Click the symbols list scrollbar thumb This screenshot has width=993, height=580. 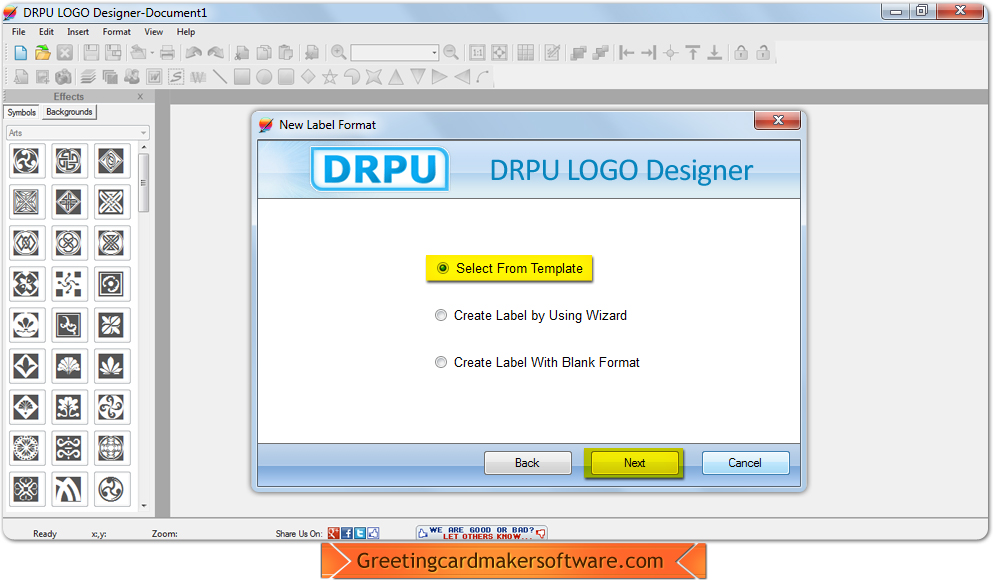click(144, 183)
